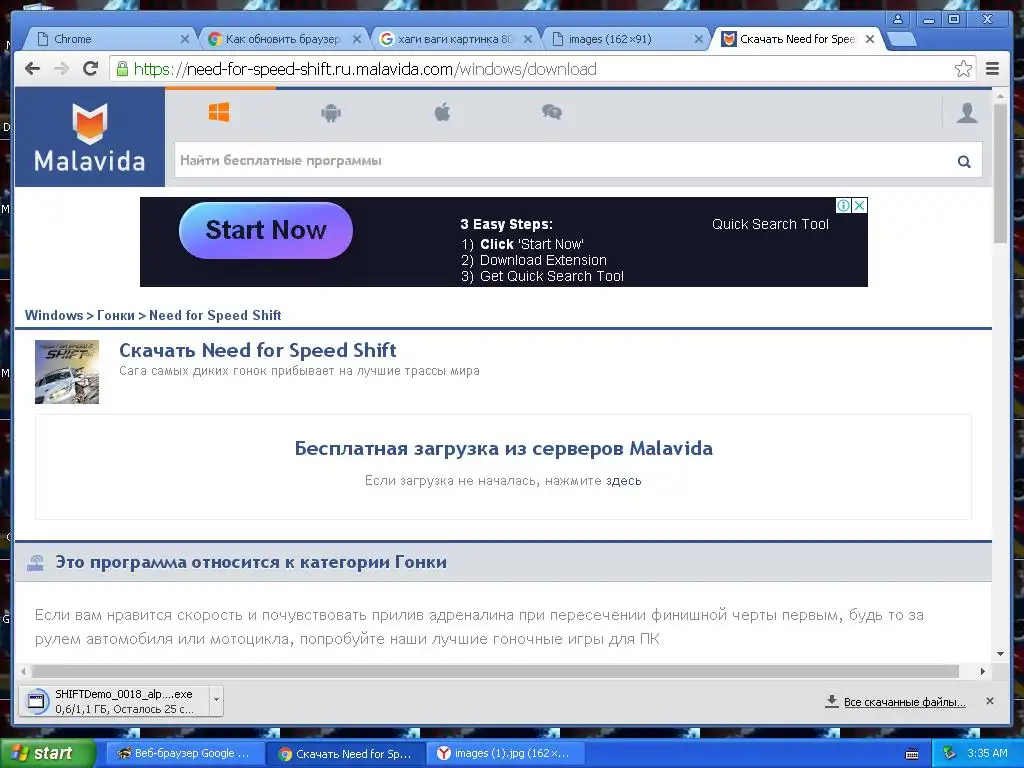Open the Гонки breadcrumb link

pos(116,315)
